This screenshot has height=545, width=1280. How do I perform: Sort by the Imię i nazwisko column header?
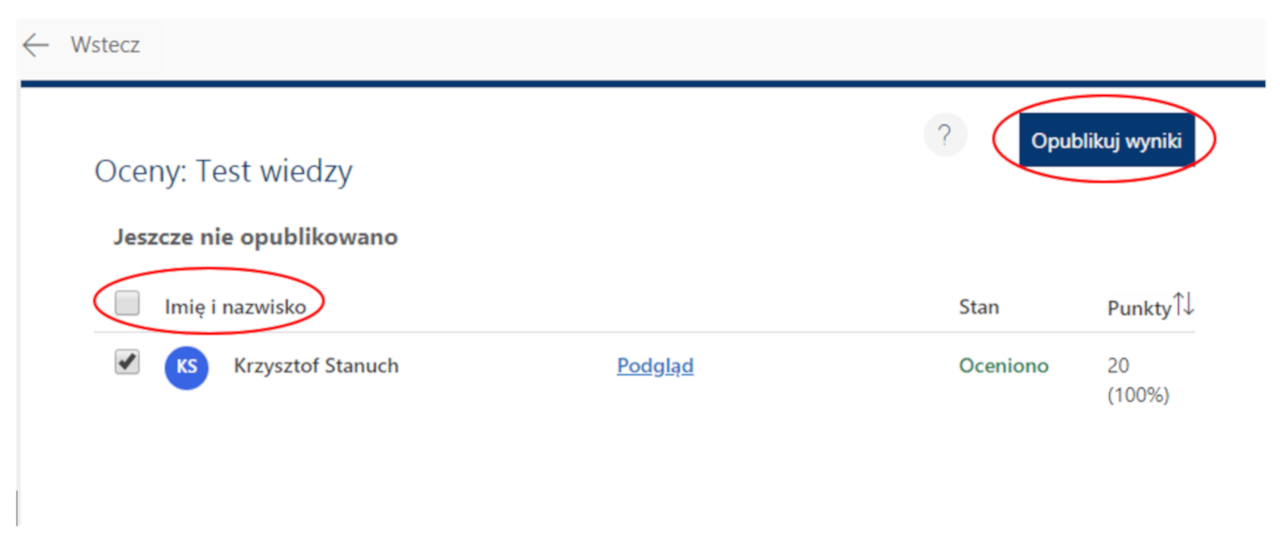point(235,307)
